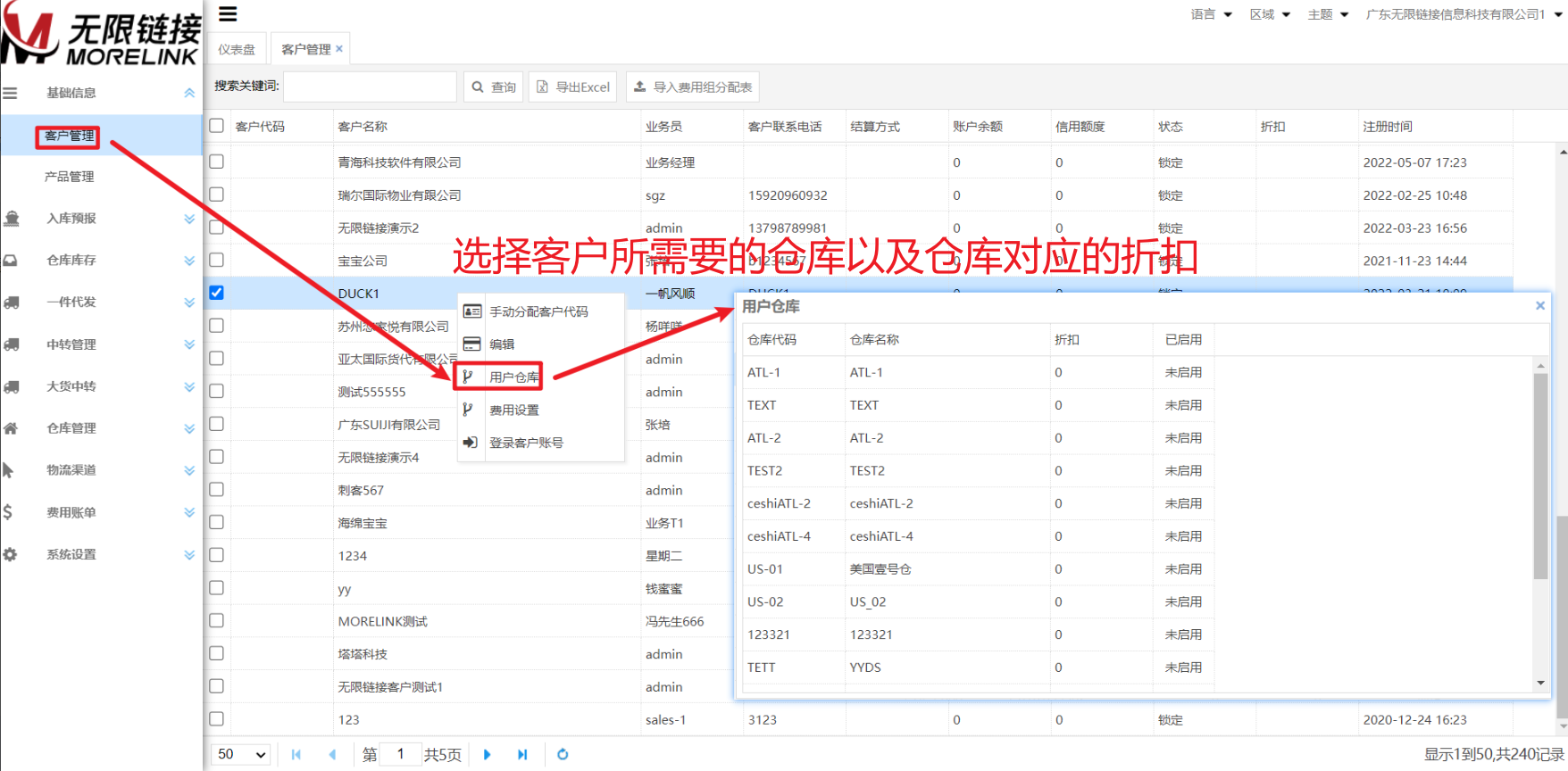The image size is (1568, 771).
Task: Open the 主题 dropdown
Action: (x=1328, y=14)
